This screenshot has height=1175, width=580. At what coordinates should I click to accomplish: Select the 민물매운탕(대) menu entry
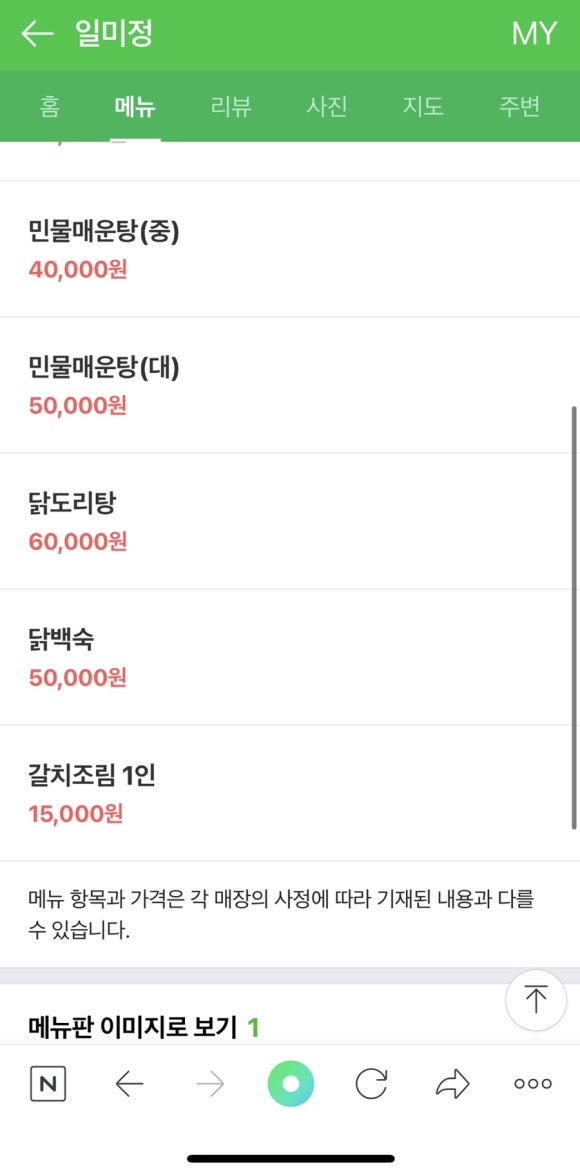coord(290,385)
